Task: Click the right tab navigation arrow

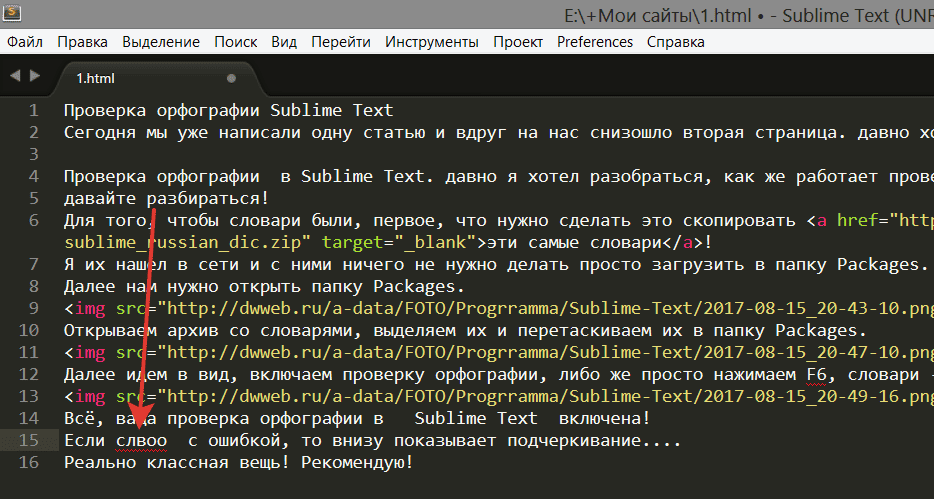Action: [x=36, y=76]
